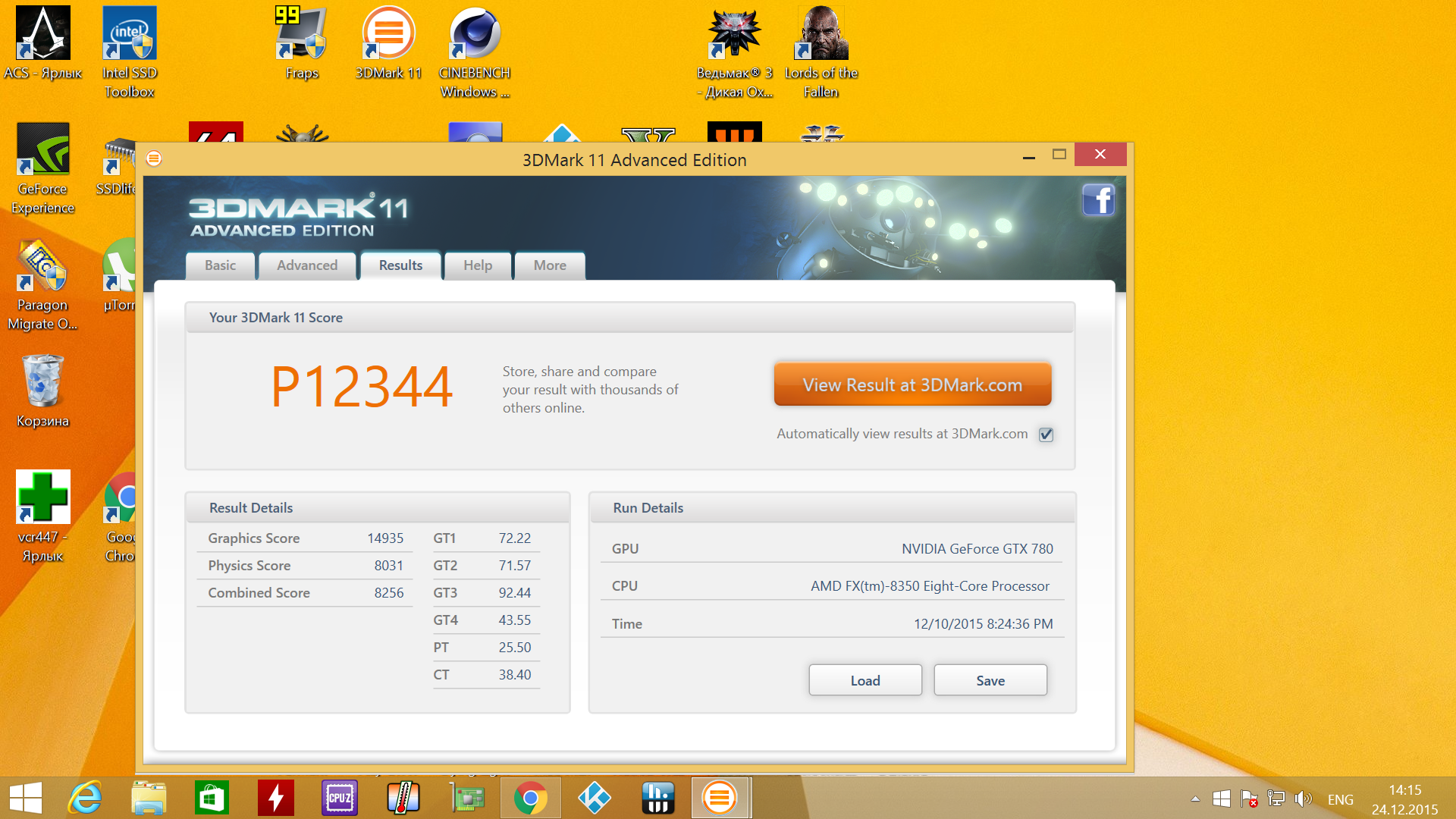
Task: Select the 3DMark 11 desktop shortcut
Action: tap(388, 43)
